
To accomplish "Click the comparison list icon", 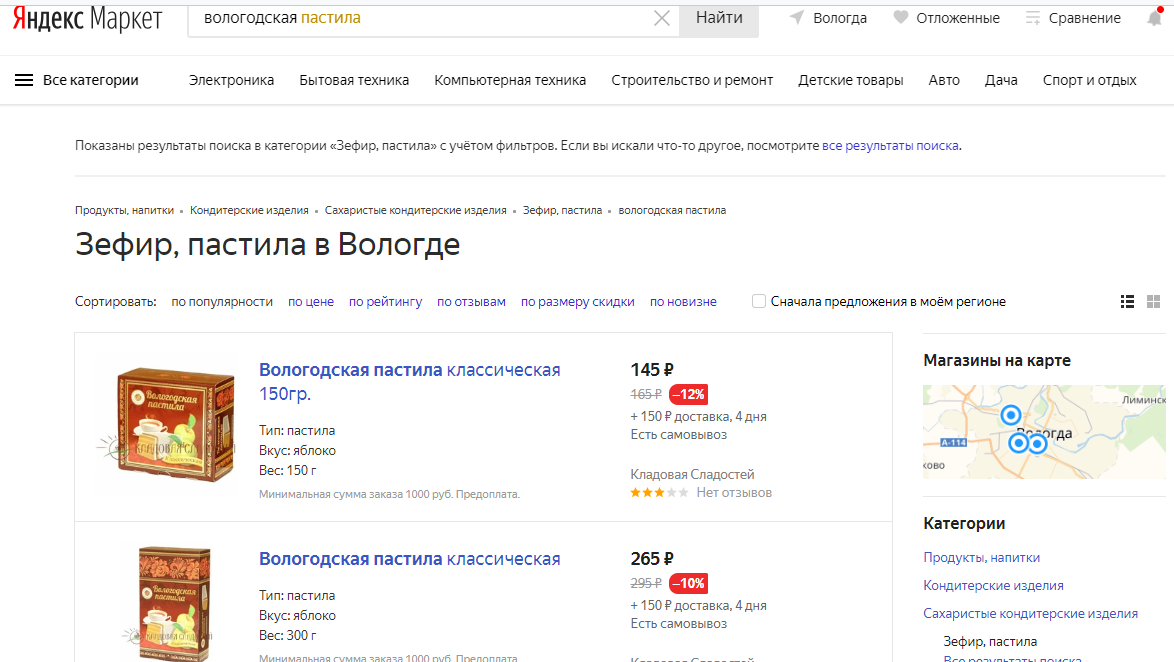I will 1033,18.
